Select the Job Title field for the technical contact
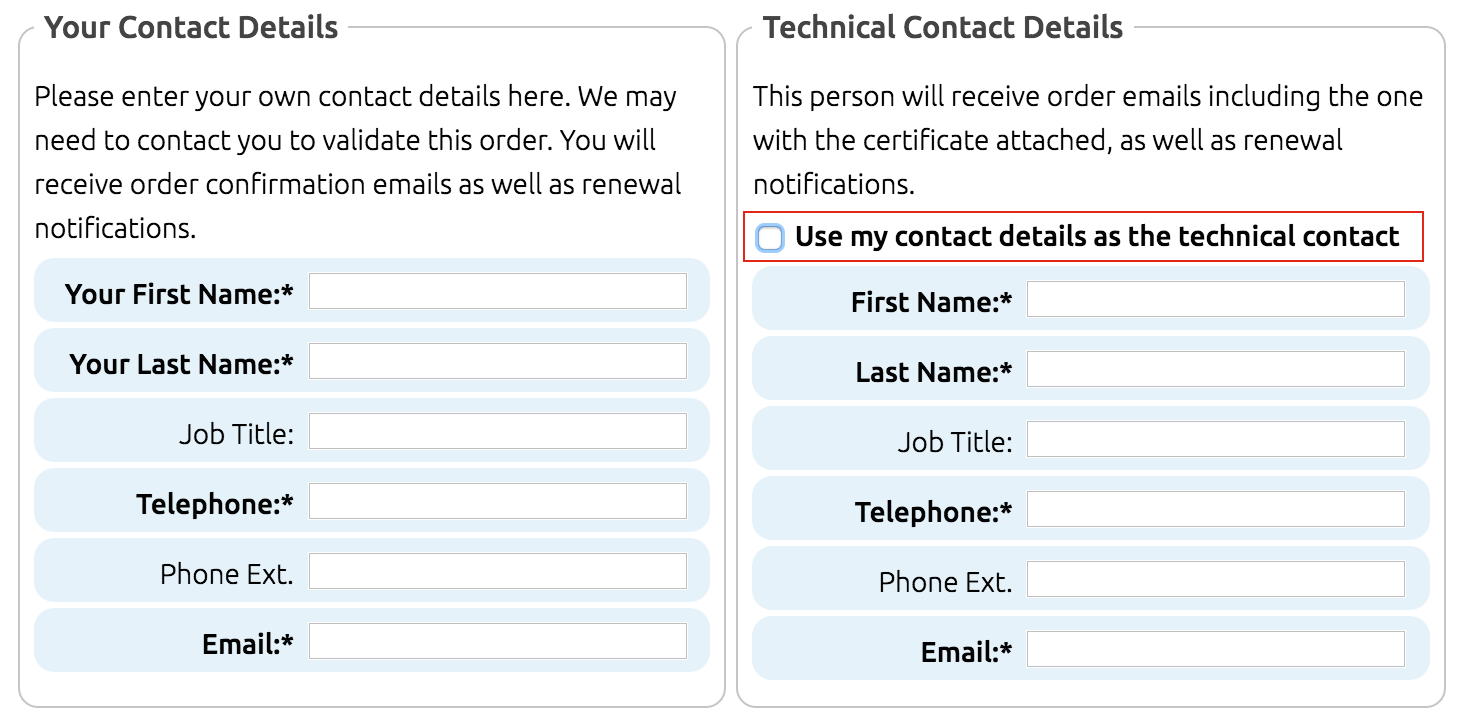 point(1216,439)
